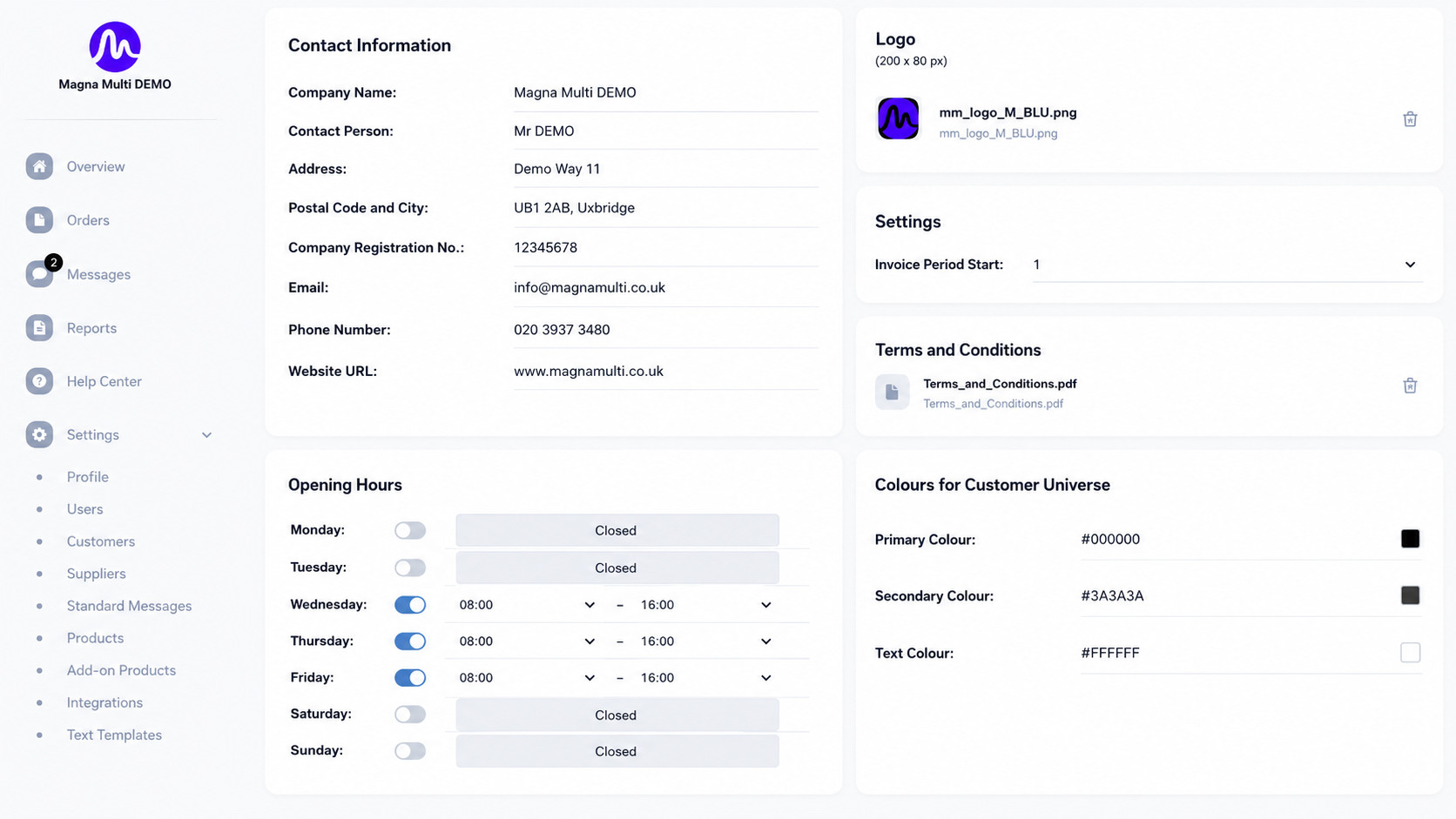Click the Overview home icon
The width and height of the screenshot is (1456, 819).
[x=39, y=166]
